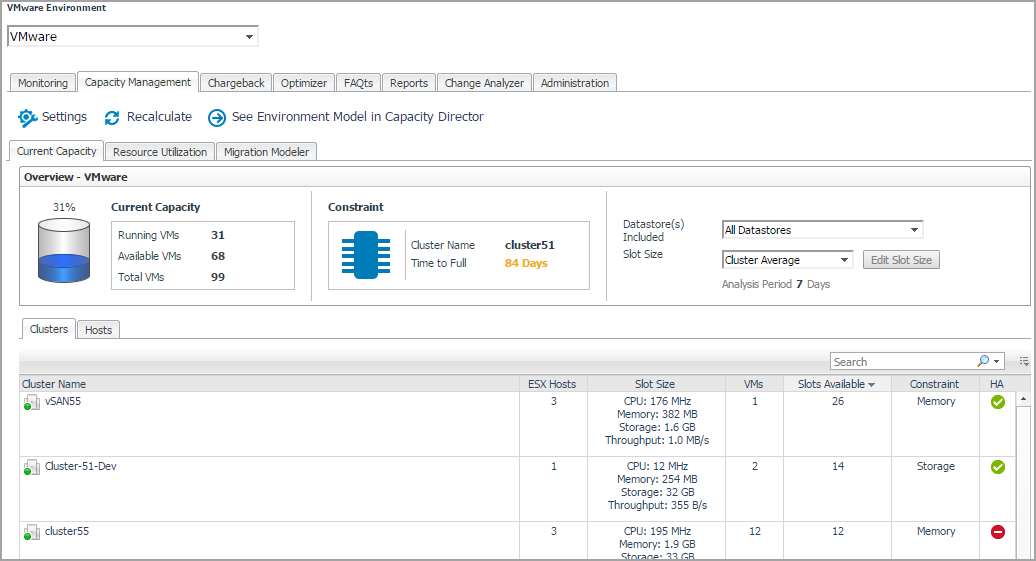Click the Settings gear icon
This screenshot has width=1036, height=561.
point(27,118)
